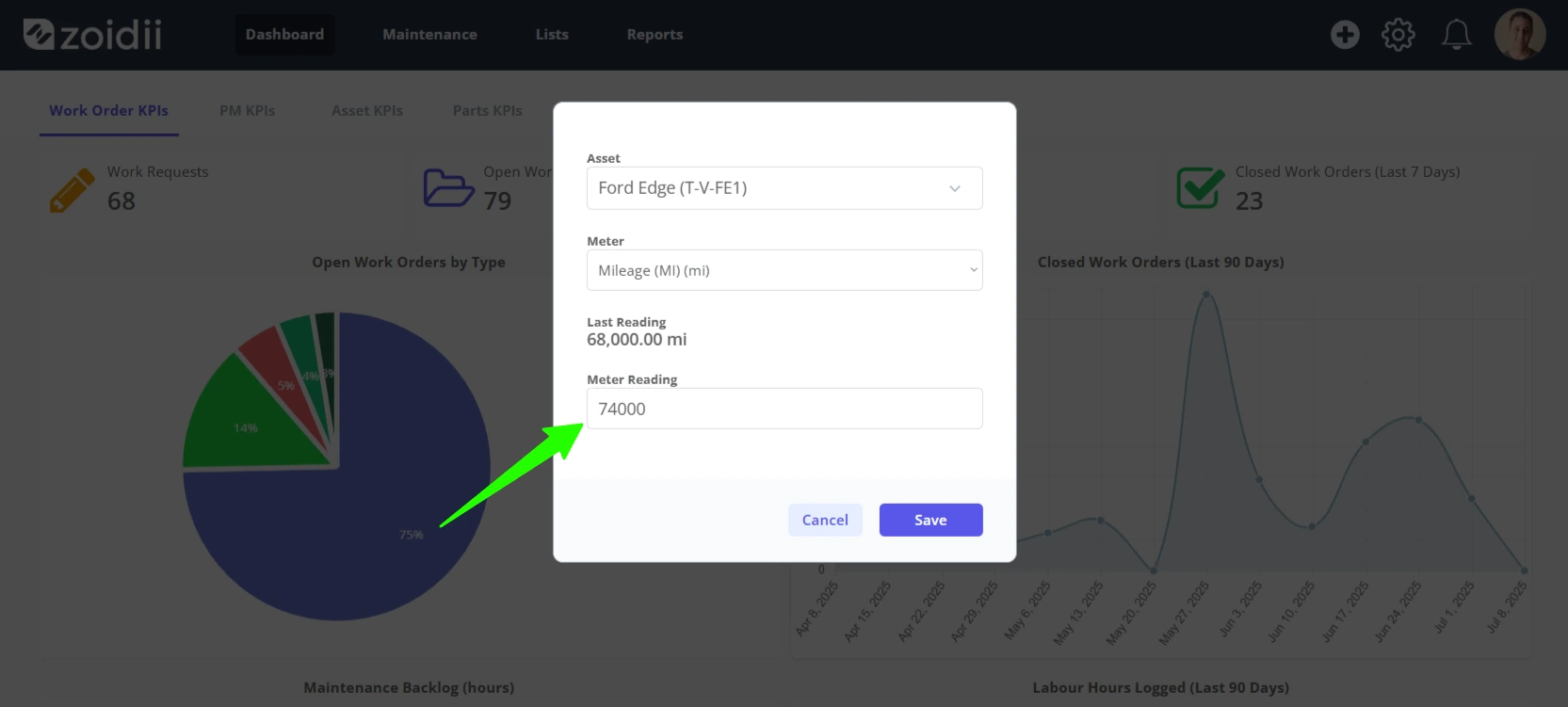Click the May 27, 2025 peak data point
Viewport: 1568px width, 707px height.
[x=1206, y=295]
